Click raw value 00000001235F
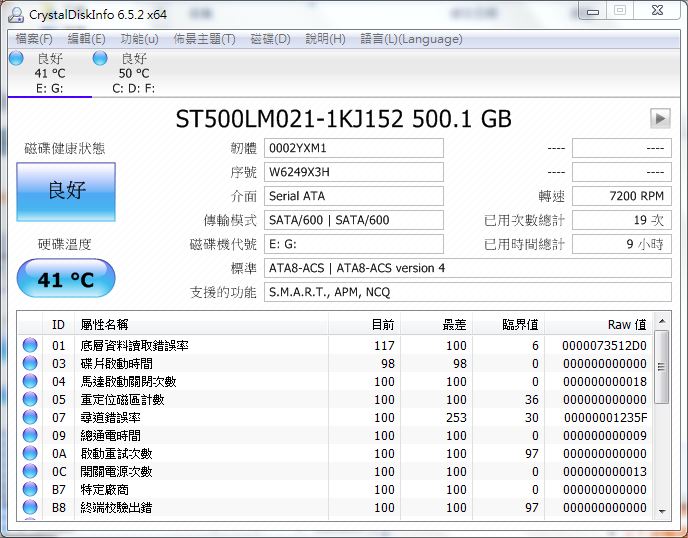Screen dimensions: 688x538 tap(606, 418)
